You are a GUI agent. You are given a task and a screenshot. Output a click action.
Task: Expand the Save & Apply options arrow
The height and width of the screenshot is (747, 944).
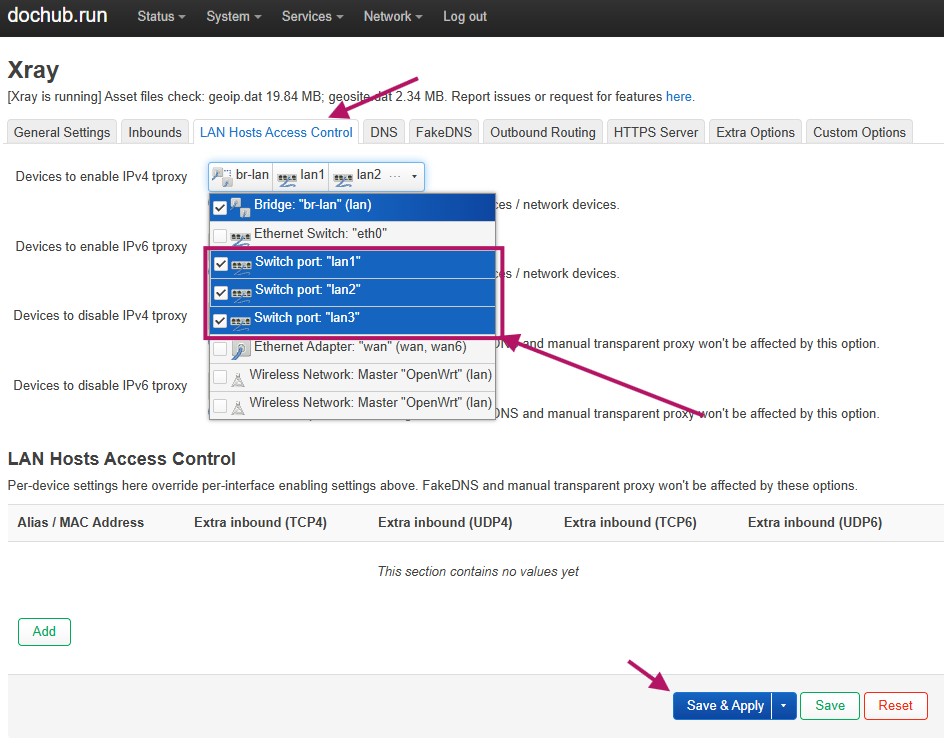(783, 705)
